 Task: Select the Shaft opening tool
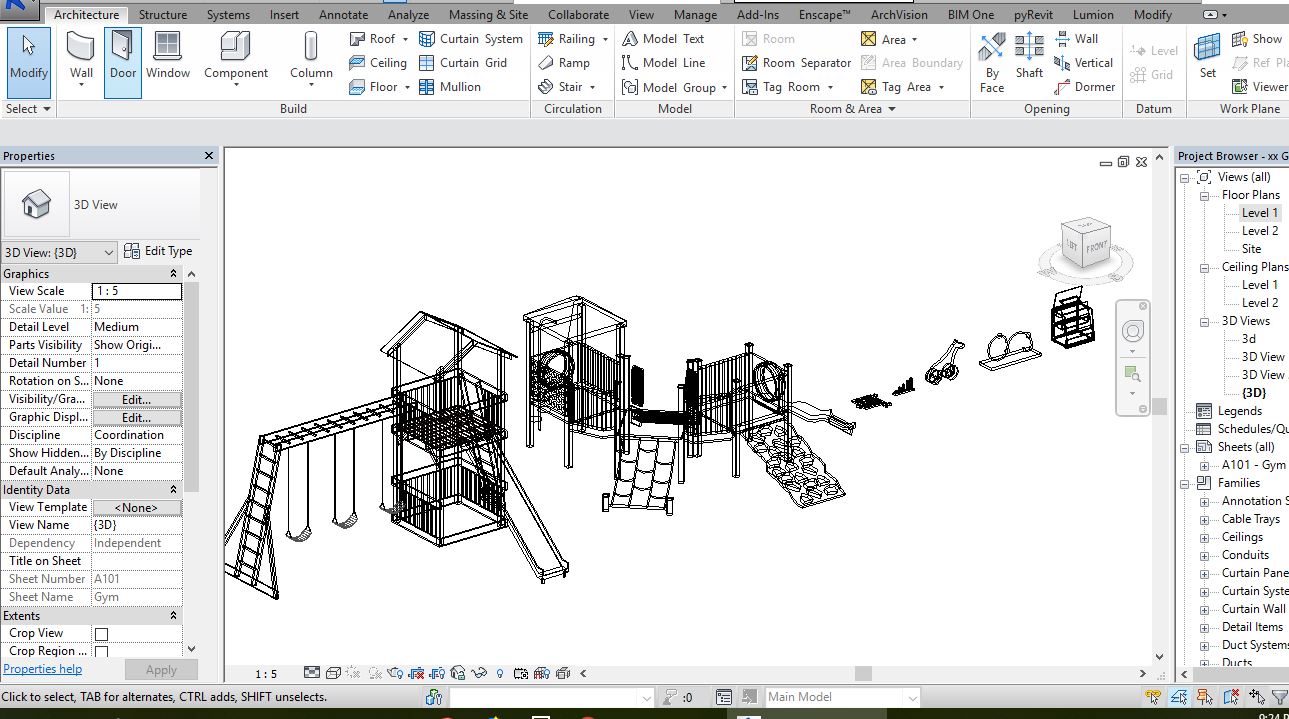click(x=1029, y=56)
